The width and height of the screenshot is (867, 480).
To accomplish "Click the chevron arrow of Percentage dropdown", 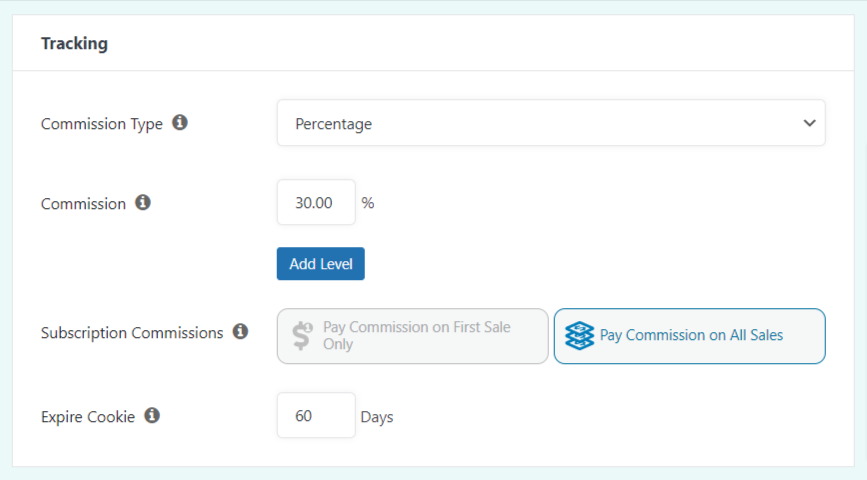I will point(809,123).
